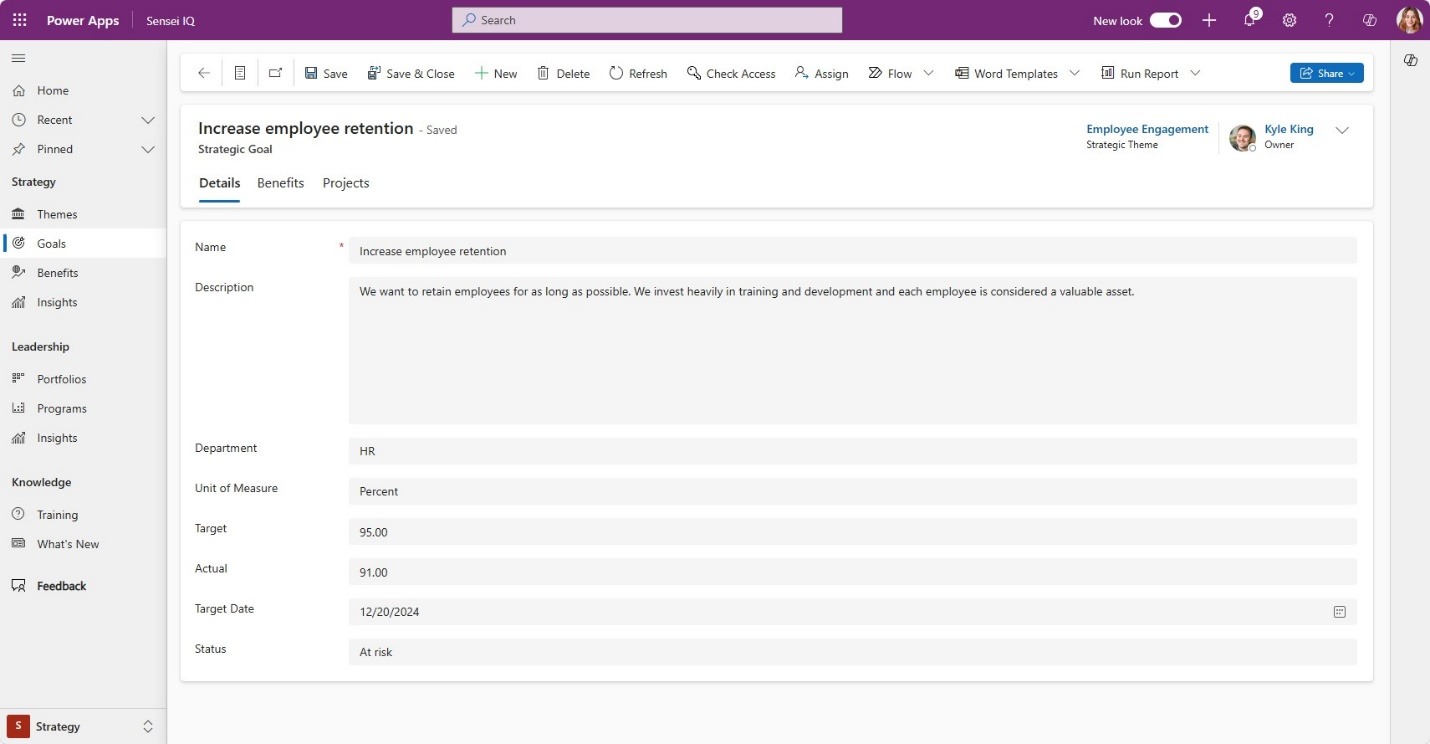Assign the record to another user
This screenshot has width=1430, height=744.
point(821,73)
